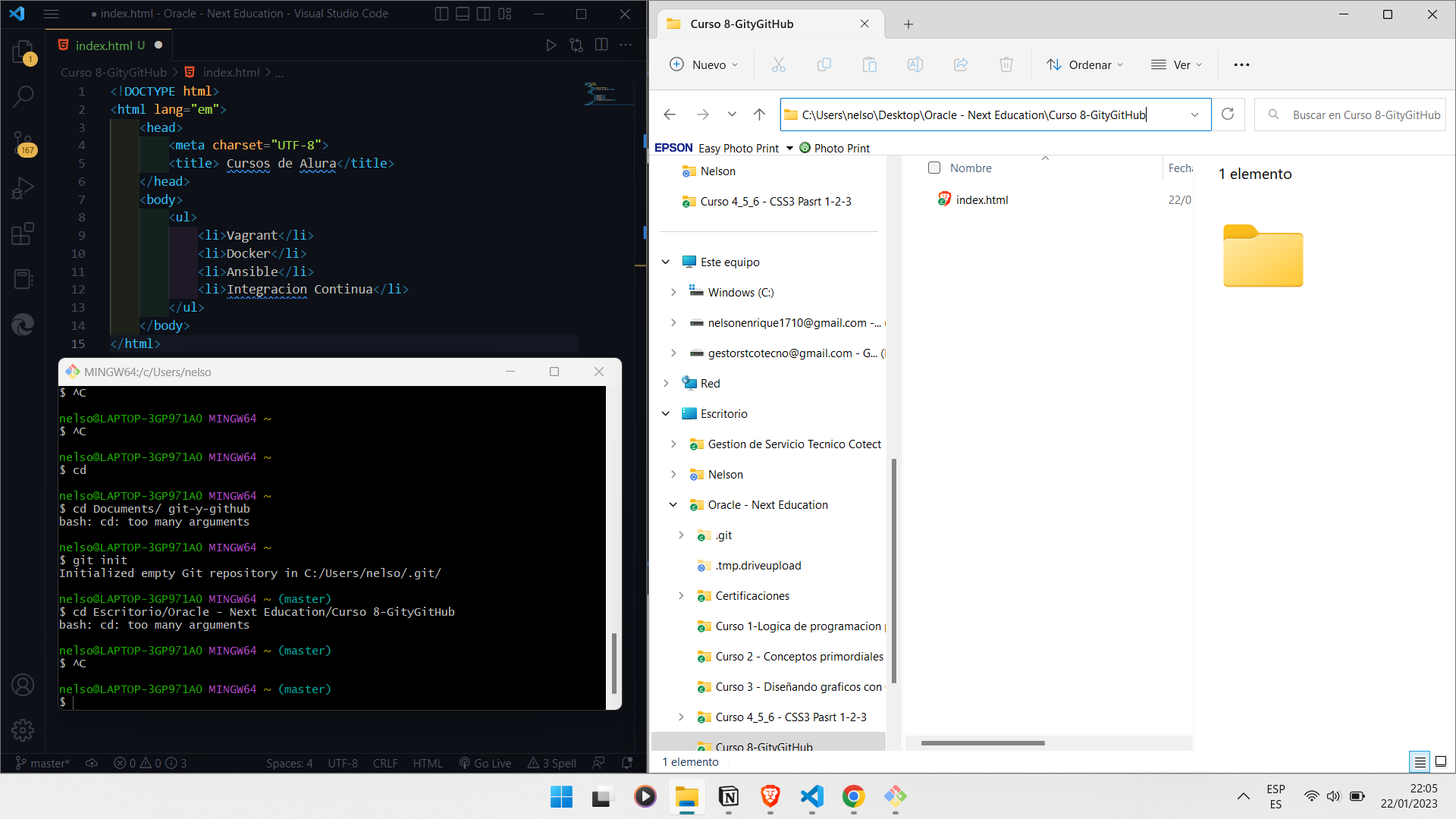Toggle checkbox next to index.html filename

coord(934,199)
